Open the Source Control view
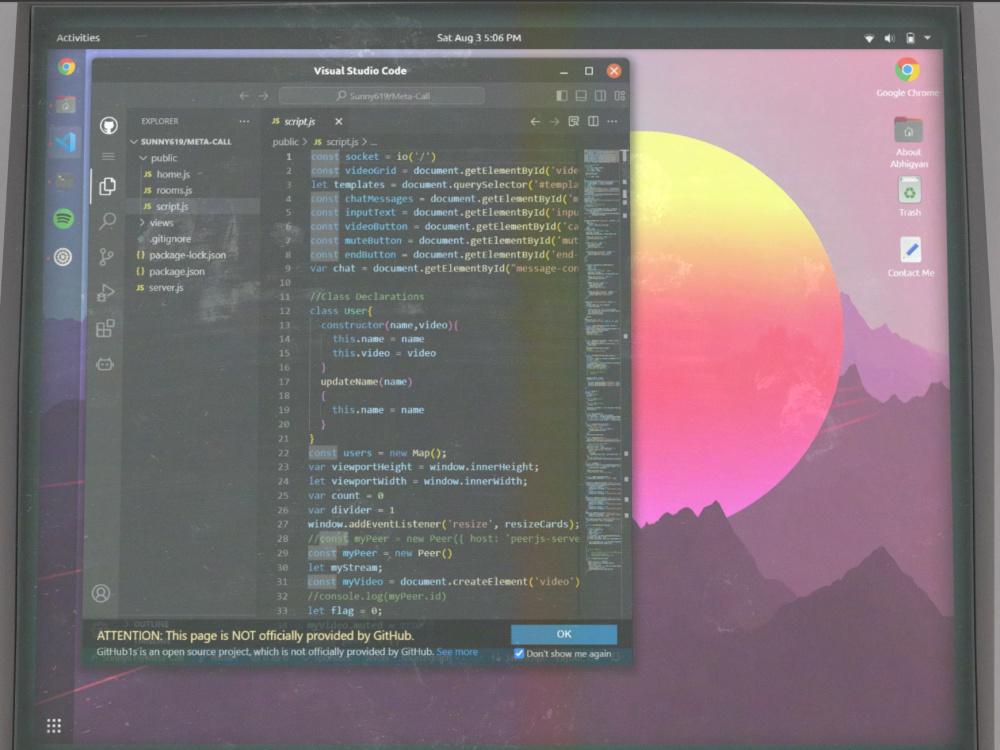1000x750 pixels. pos(106,256)
